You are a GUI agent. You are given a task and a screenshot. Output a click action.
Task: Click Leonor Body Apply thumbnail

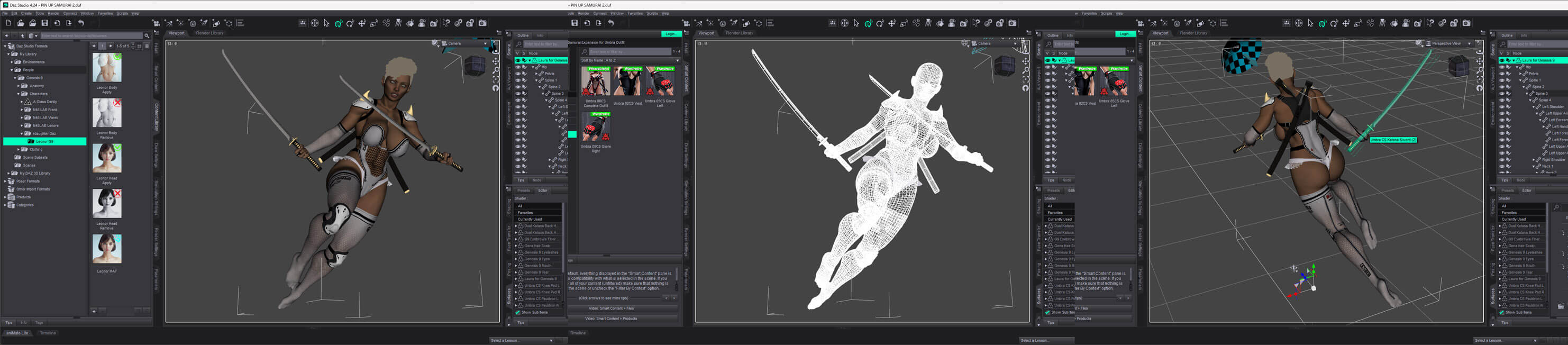pyautogui.click(x=107, y=67)
